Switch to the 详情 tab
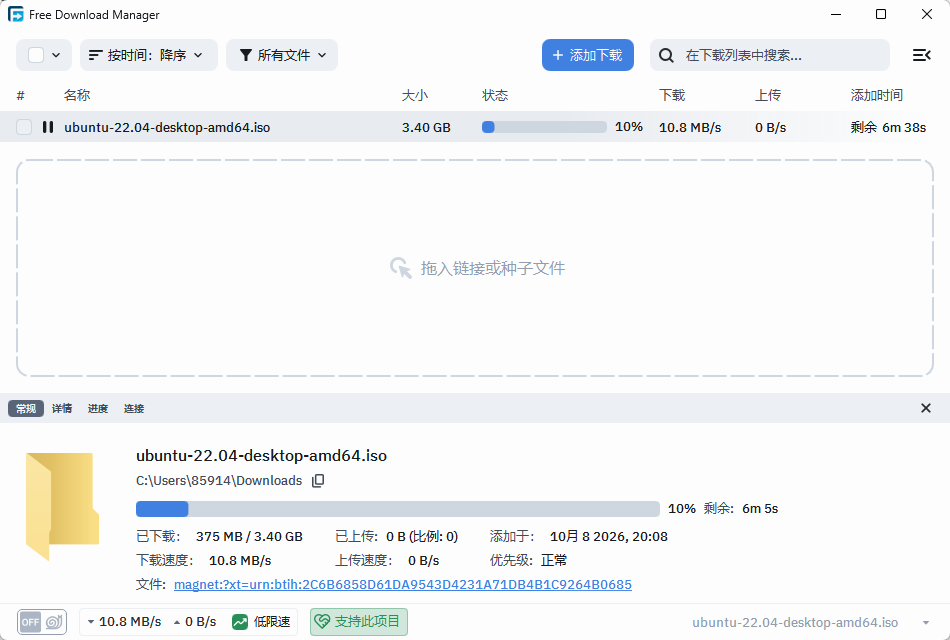Viewport: 950px width, 640px height. coord(62,408)
